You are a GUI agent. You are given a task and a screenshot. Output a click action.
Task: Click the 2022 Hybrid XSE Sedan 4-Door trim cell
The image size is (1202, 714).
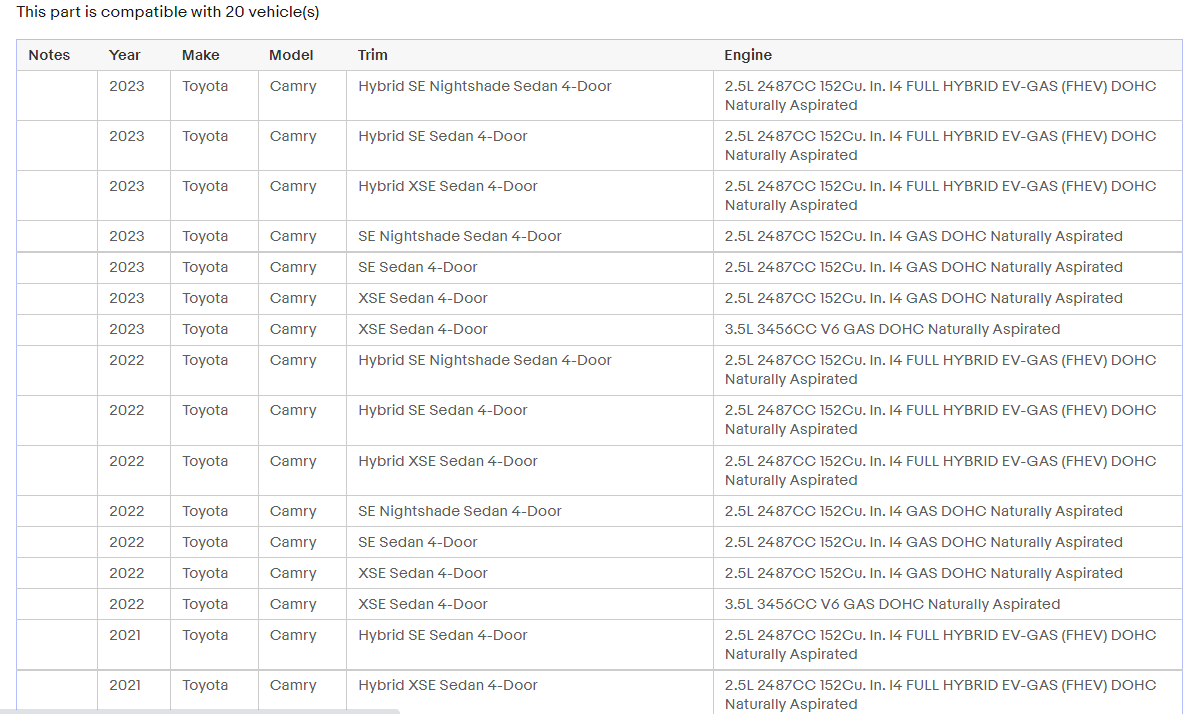pyautogui.click(x=530, y=471)
